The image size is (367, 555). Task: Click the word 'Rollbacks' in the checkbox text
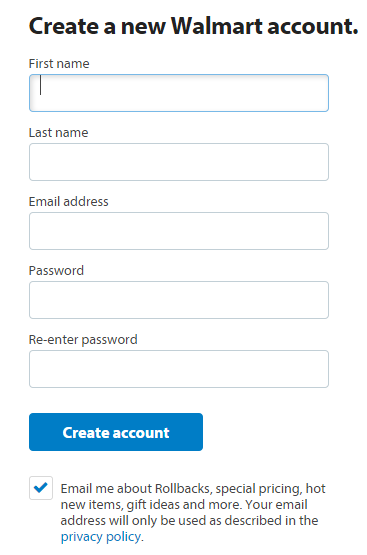coord(183,489)
